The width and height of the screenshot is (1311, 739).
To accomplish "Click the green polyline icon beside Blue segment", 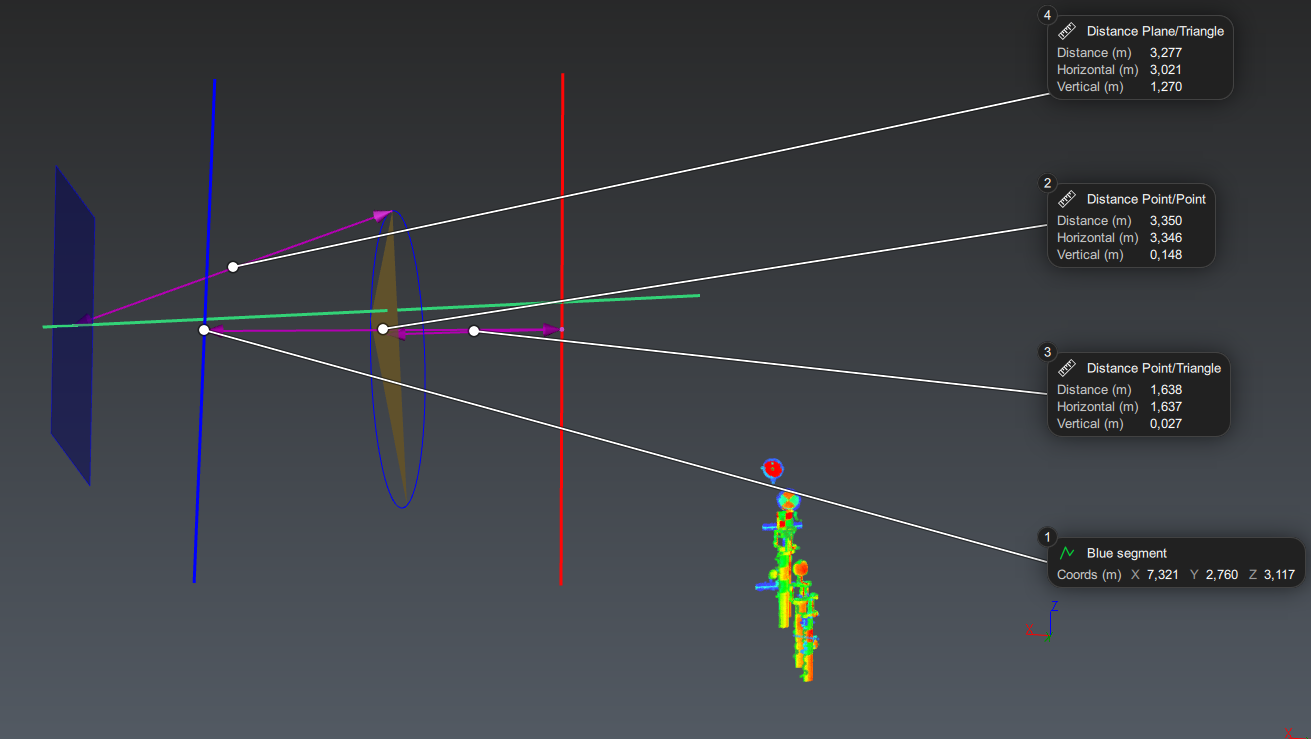I will click(1067, 553).
